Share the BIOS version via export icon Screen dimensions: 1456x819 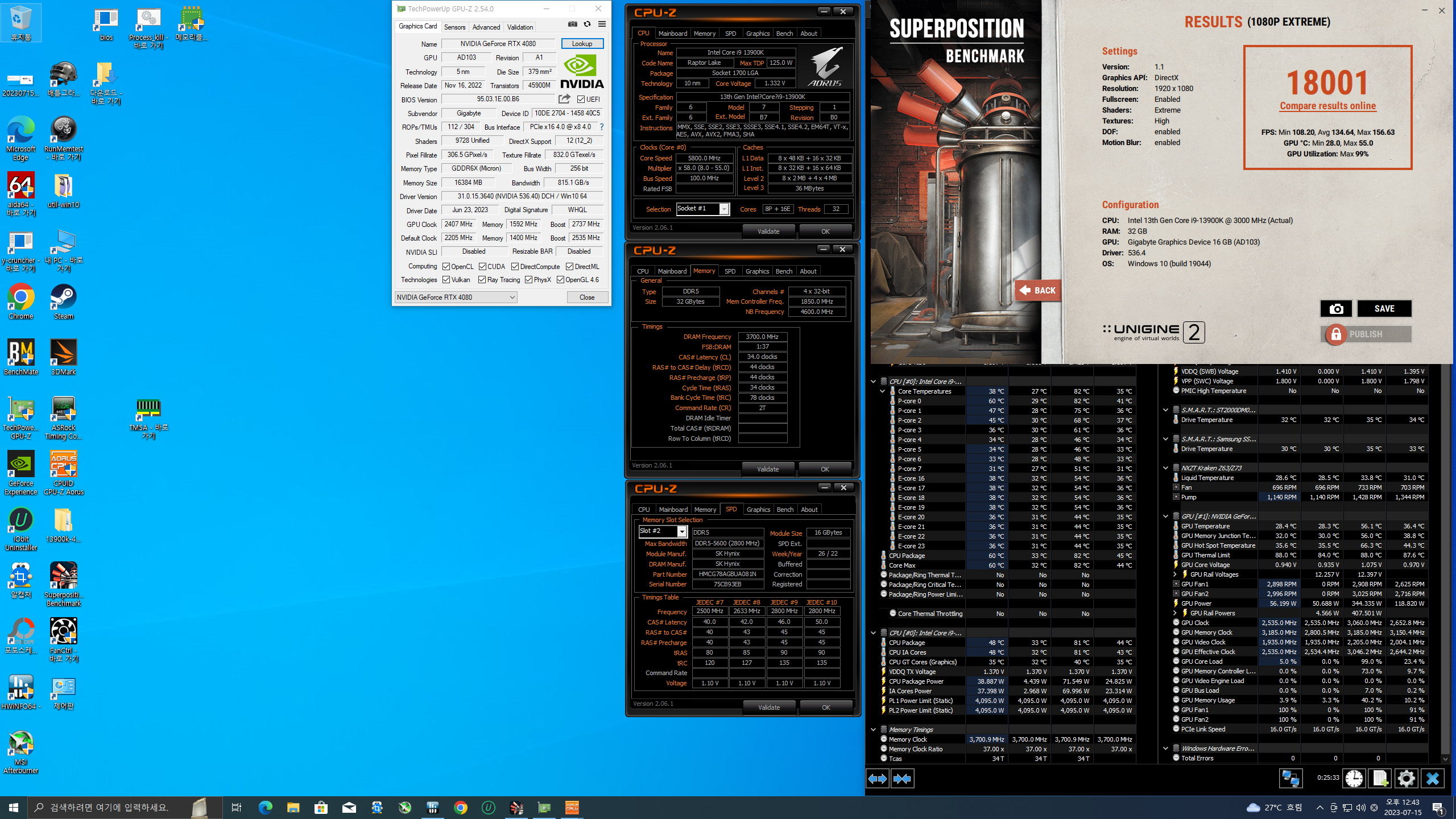tap(564, 99)
